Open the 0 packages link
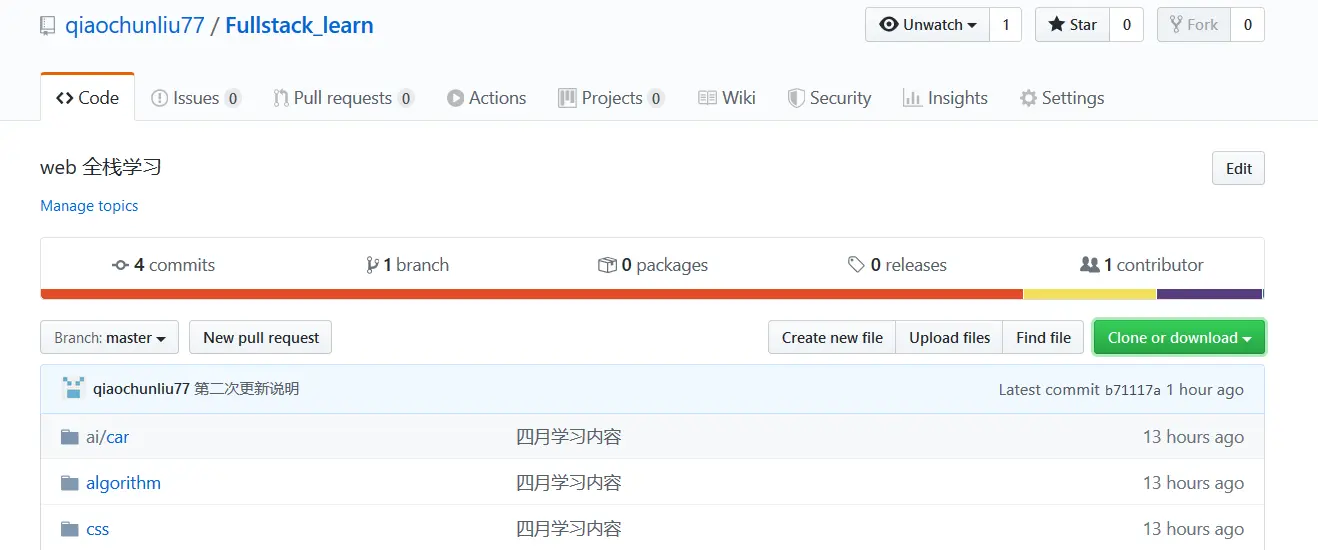 pyautogui.click(x=653, y=265)
